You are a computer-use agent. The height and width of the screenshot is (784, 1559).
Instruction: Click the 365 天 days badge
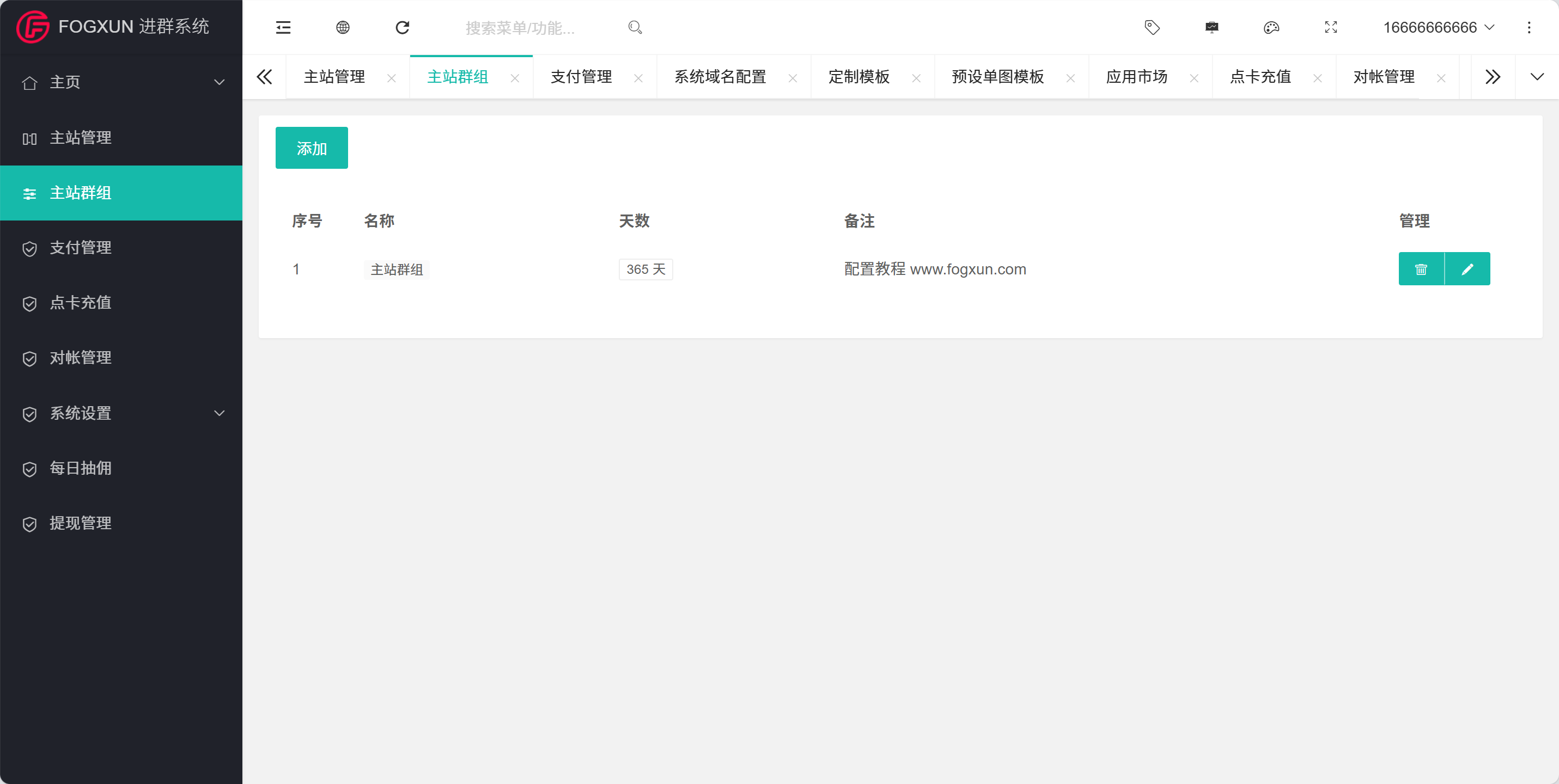point(645,269)
